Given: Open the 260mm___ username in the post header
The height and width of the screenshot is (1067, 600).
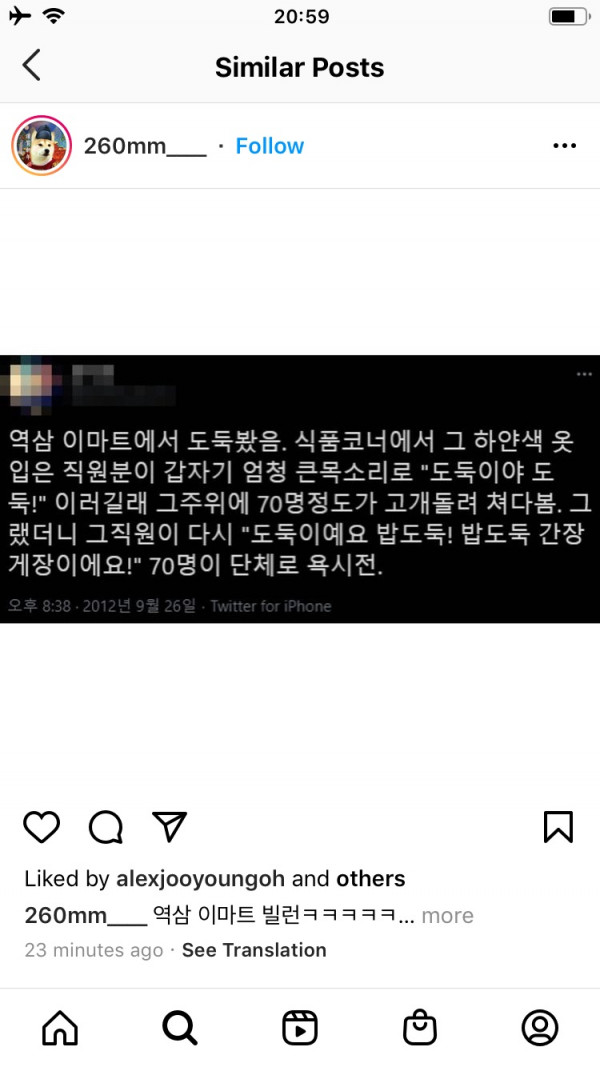Looking at the screenshot, I should pyautogui.click(x=145, y=146).
